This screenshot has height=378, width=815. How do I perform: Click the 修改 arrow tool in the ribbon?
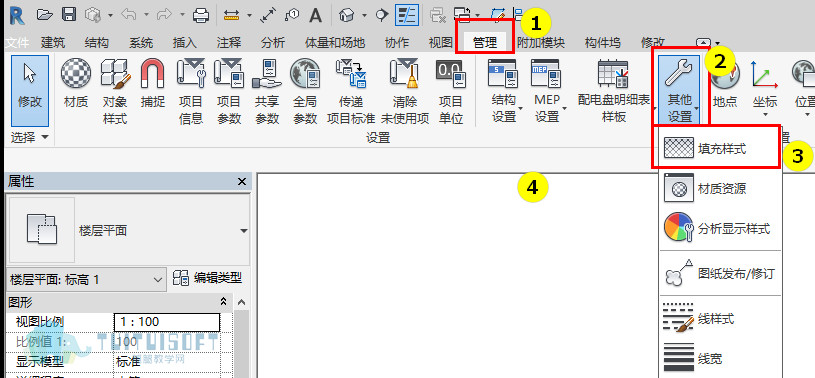pyautogui.click(x=30, y=90)
